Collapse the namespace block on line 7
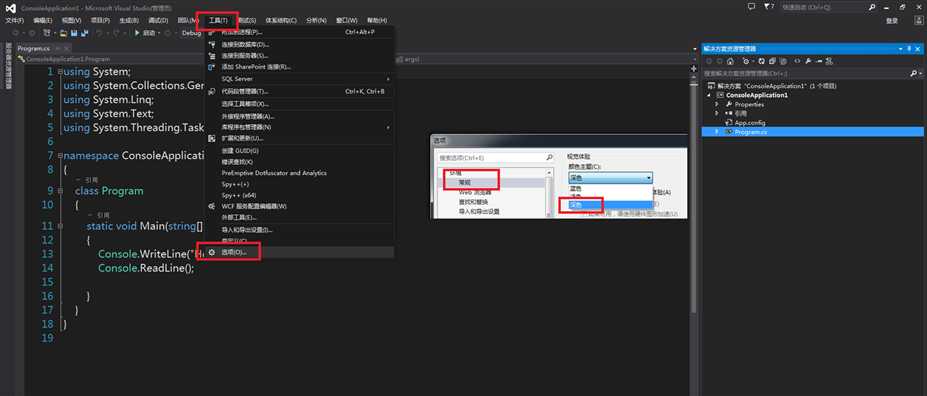 60,155
